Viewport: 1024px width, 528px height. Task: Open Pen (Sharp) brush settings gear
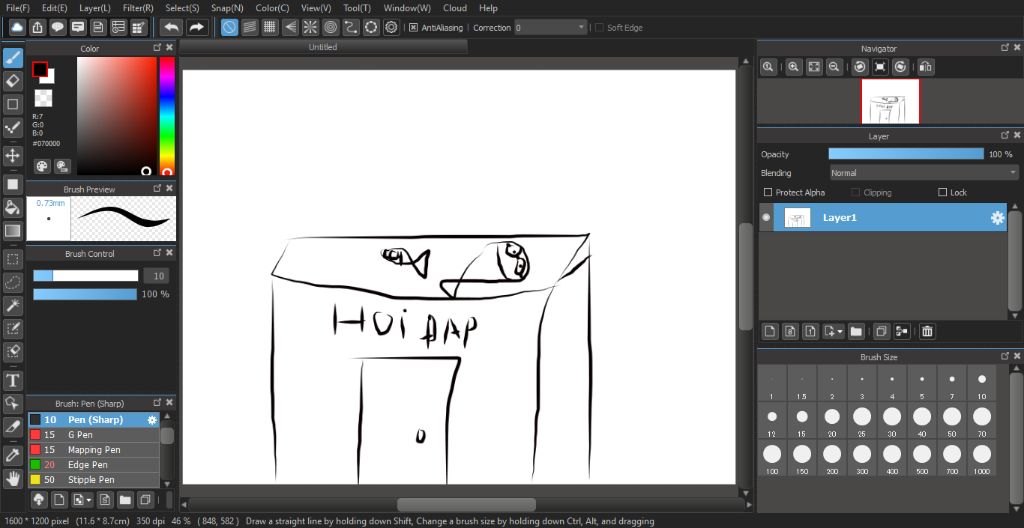[152, 420]
